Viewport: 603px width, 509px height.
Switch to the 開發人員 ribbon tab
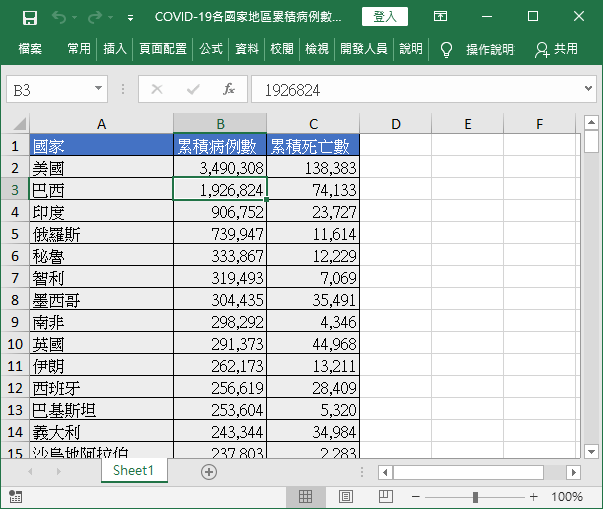(x=364, y=49)
